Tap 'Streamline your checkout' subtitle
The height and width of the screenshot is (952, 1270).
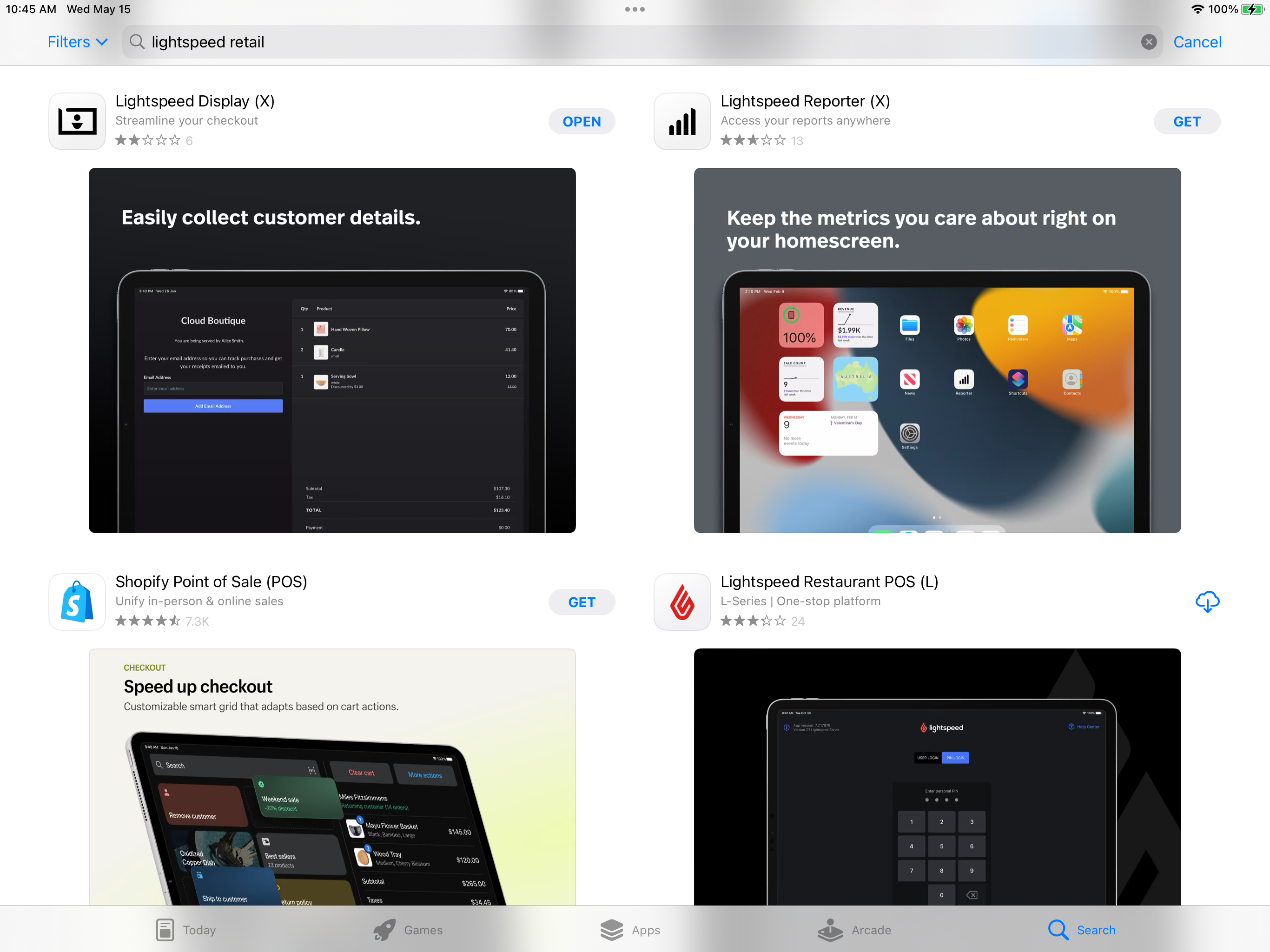pyautogui.click(x=186, y=120)
